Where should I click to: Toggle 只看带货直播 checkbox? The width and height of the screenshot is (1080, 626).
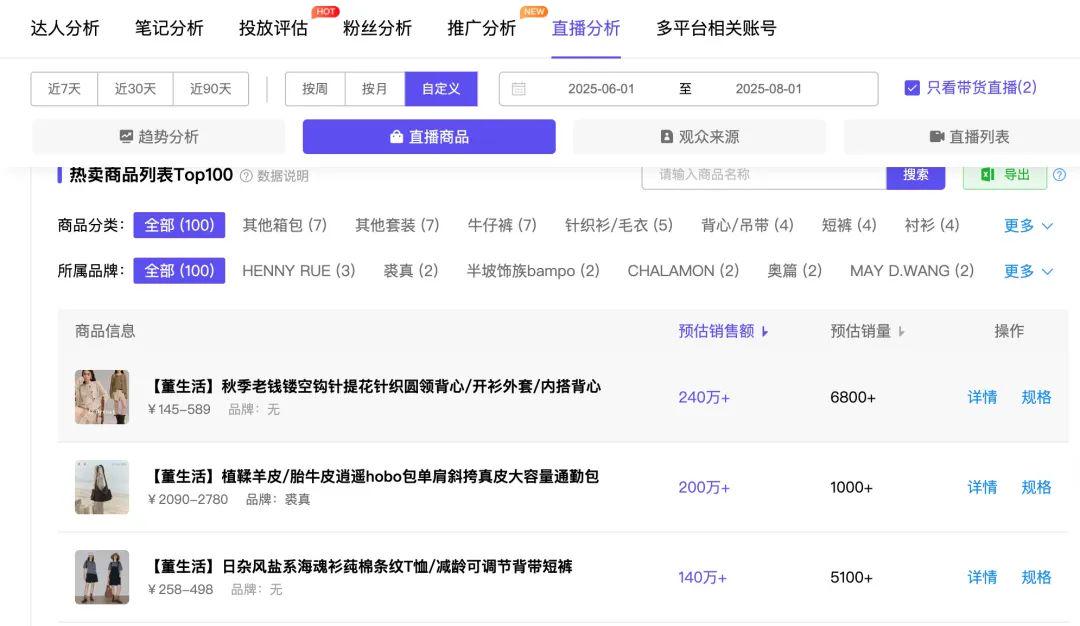point(912,88)
